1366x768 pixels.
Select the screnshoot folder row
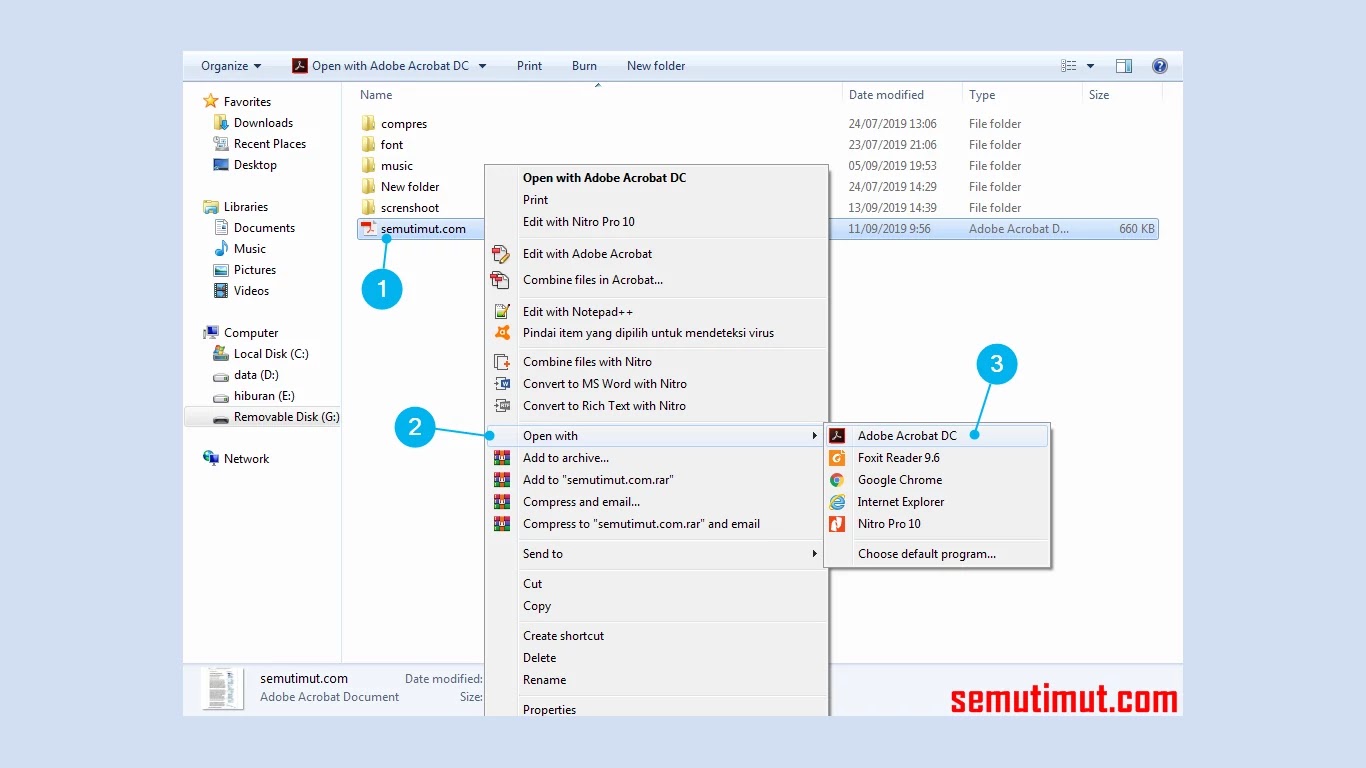(757, 208)
